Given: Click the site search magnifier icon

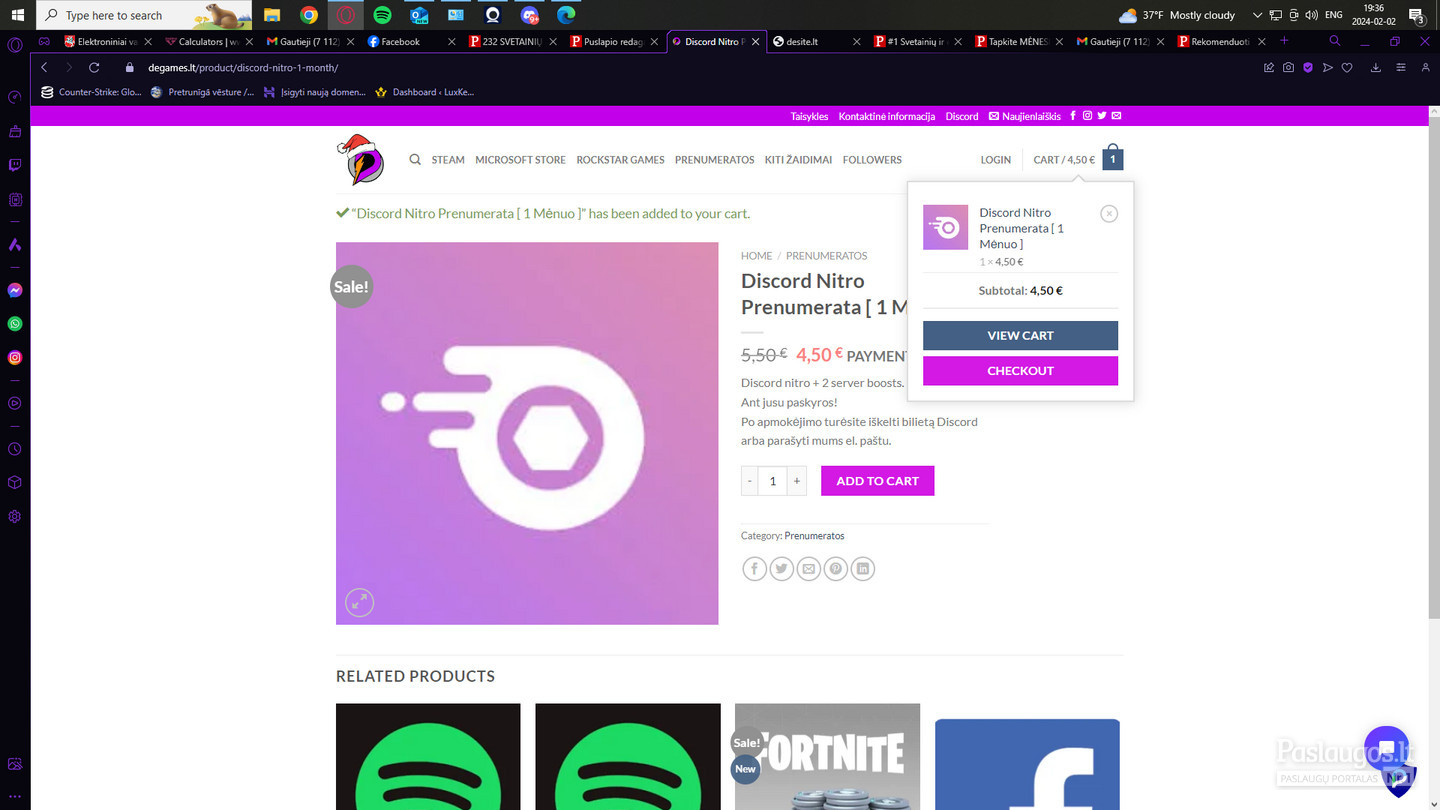Looking at the screenshot, I should (x=415, y=159).
